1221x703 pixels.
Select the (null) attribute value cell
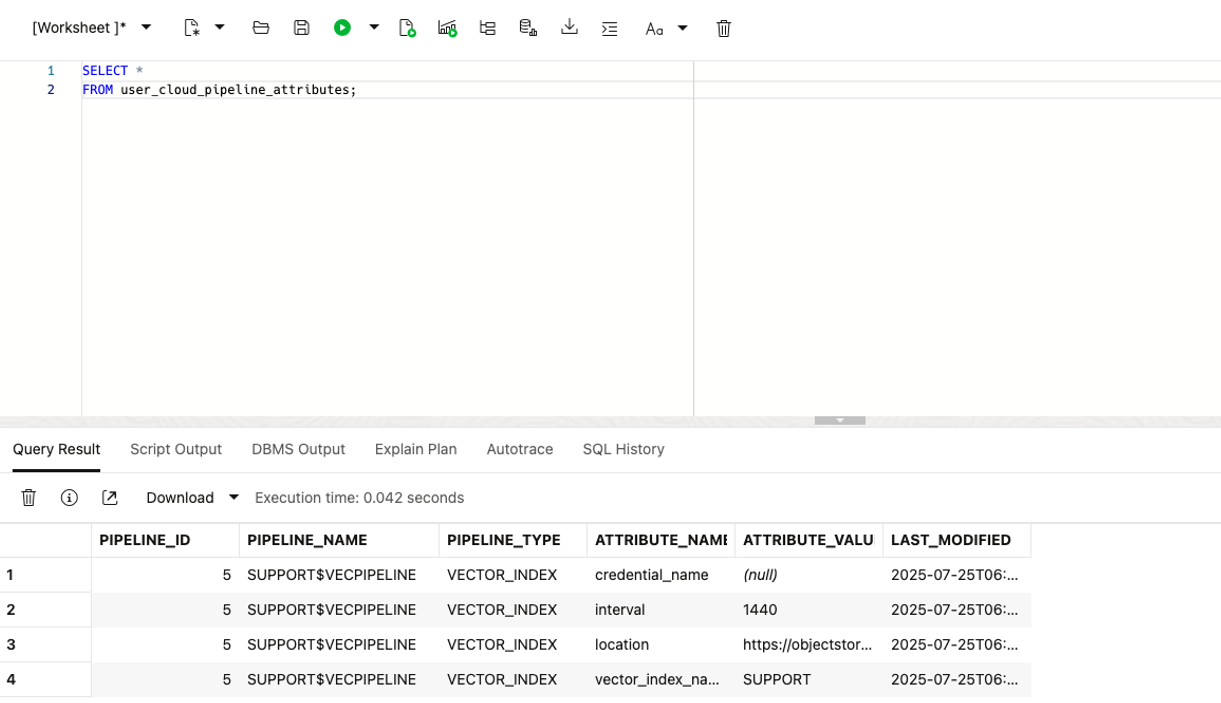[809, 575]
